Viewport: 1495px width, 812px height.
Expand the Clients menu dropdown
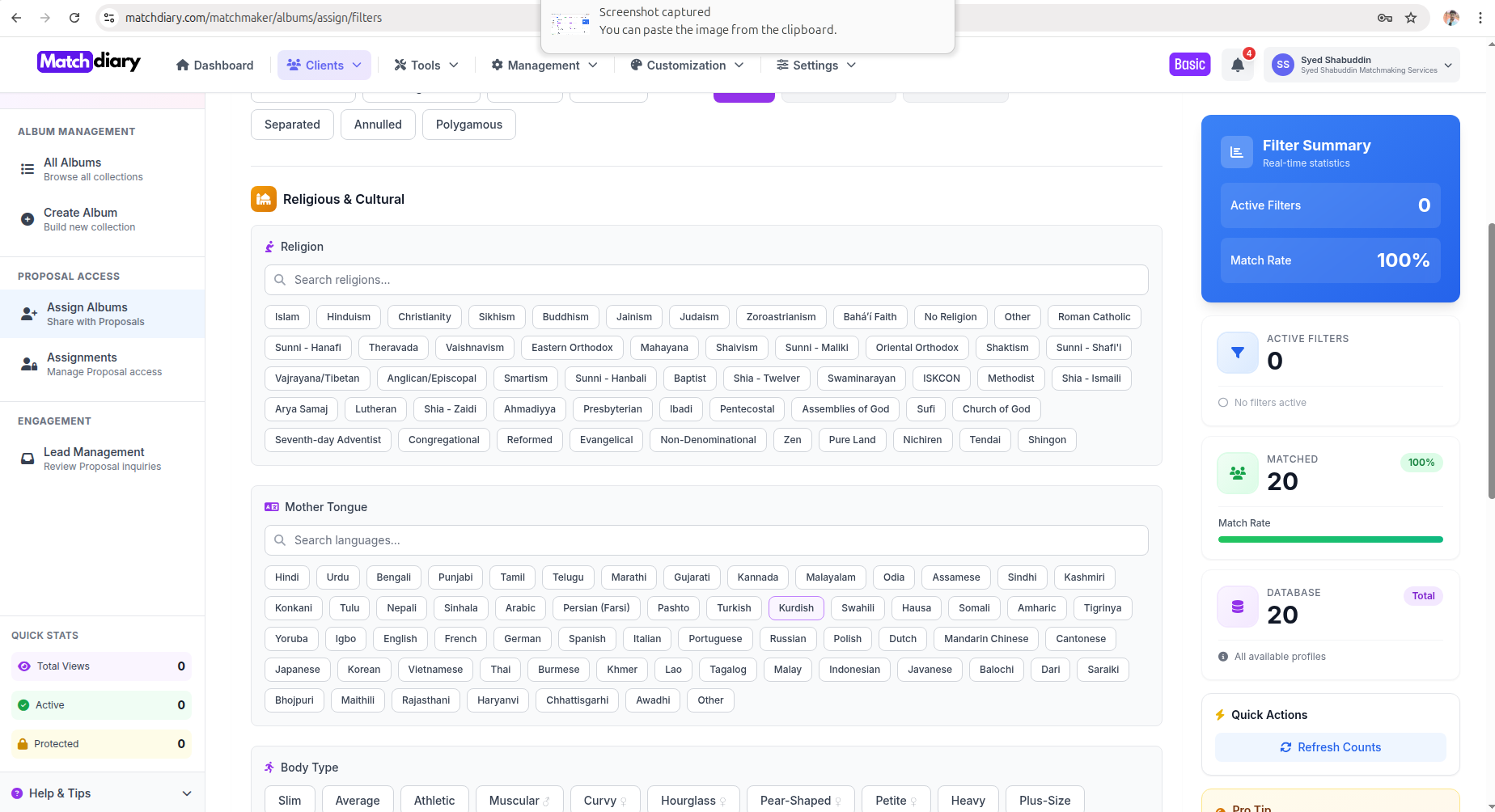(324, 65)
